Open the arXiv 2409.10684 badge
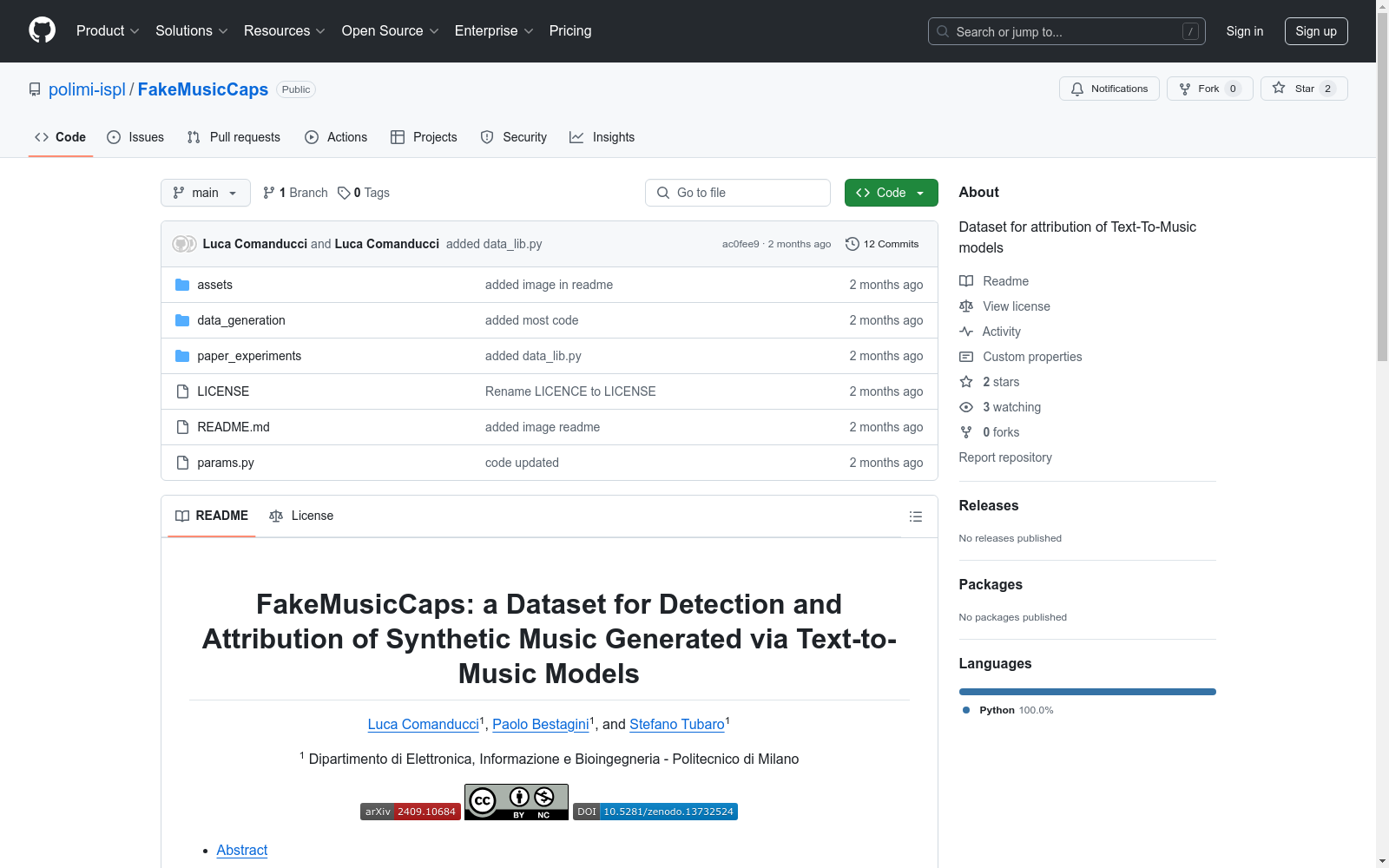This screenshot has width=1389, height=868. [x=411, y=812]
